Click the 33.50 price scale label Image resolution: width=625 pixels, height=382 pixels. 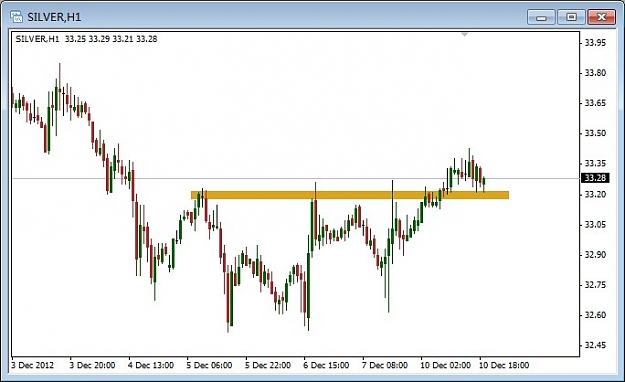click(595, 133)
